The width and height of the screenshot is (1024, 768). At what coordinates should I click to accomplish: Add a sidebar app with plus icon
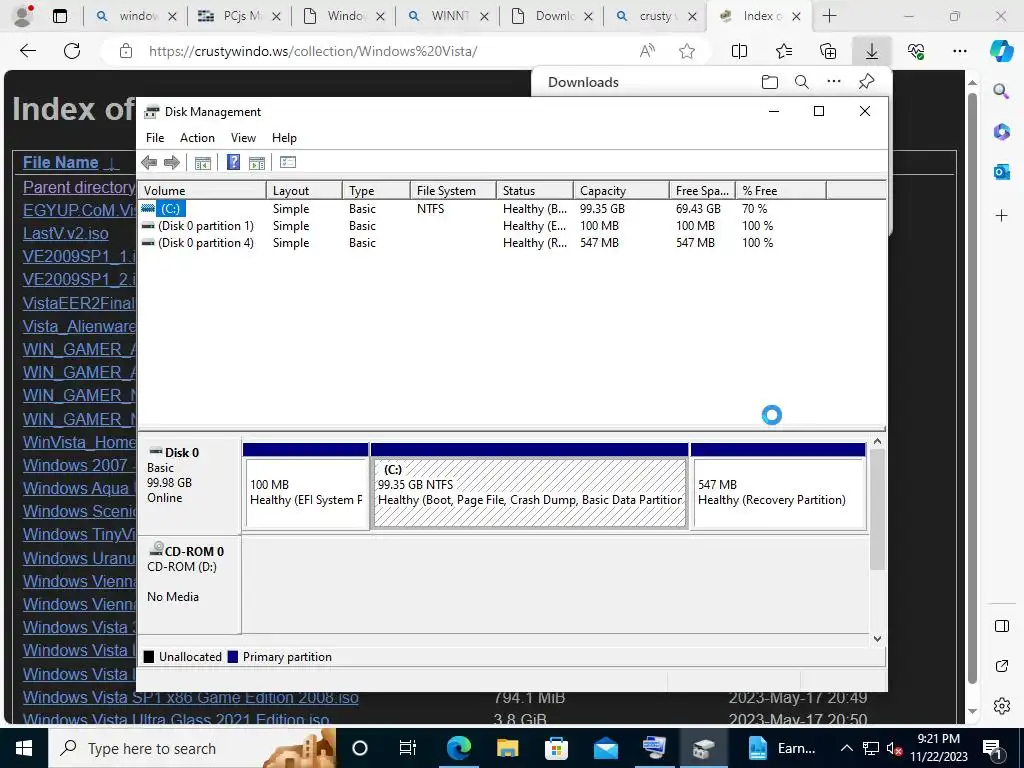[1001, 216]
